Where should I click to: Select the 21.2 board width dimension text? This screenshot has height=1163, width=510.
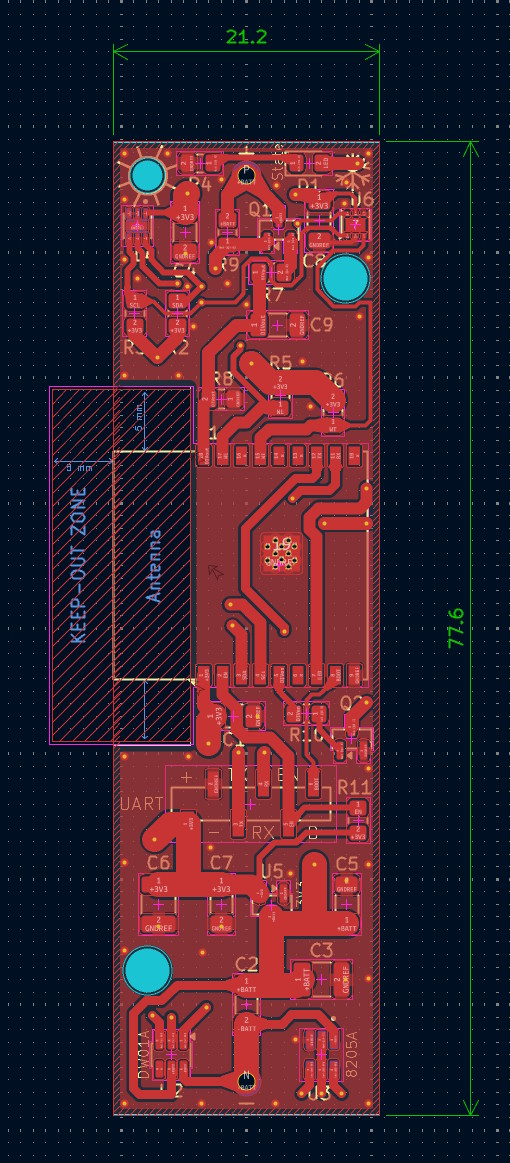click(246, 37)
